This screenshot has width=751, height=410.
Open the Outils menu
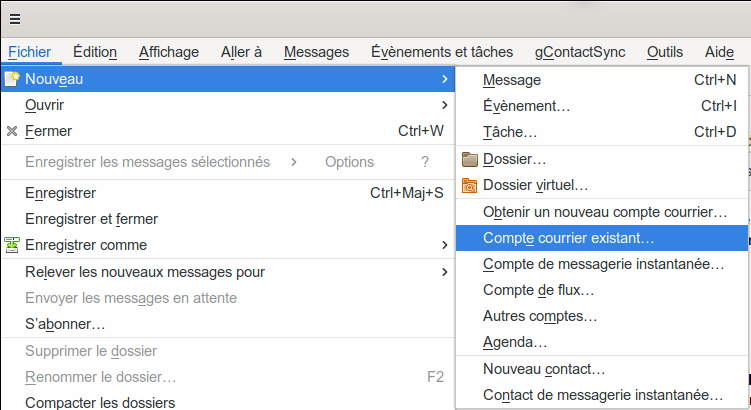pyautogui.click(x=665, y=52)
